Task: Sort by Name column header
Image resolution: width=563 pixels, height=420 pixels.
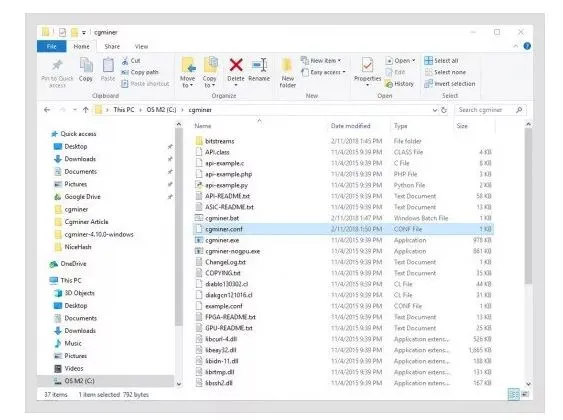Action: pyautogui.click(x=203, y=126)
